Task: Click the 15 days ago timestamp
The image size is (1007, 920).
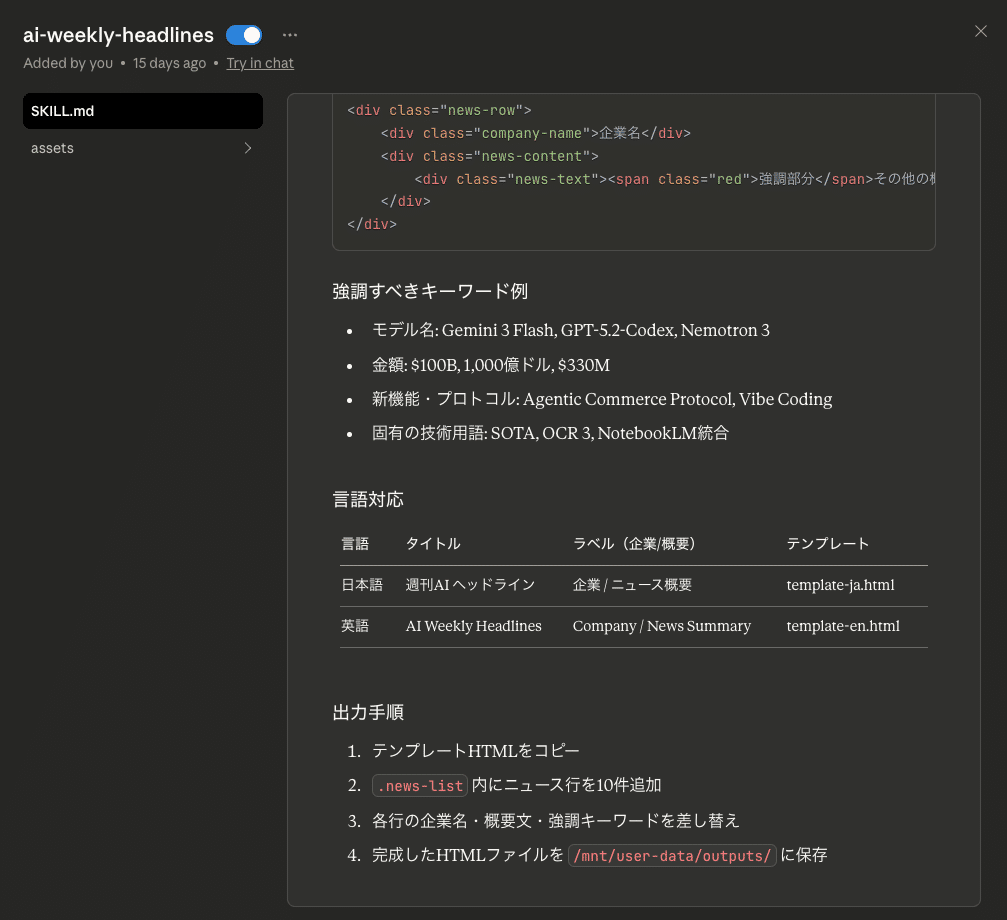Action: 169,63
